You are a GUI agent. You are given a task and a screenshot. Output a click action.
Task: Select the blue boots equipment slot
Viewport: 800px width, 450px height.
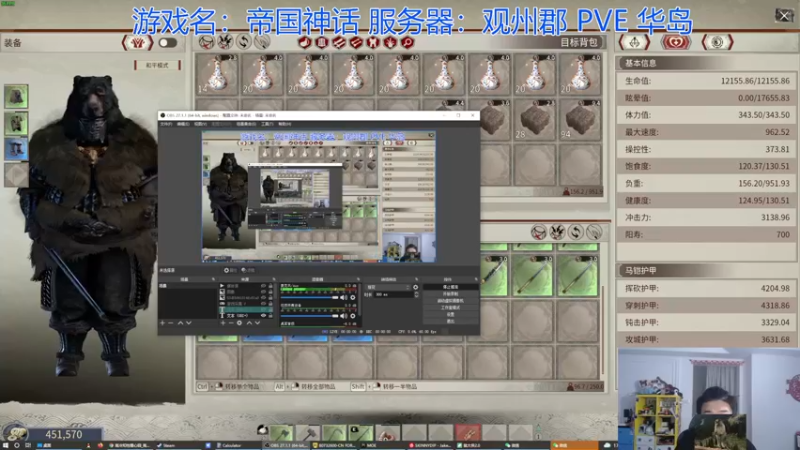click(16, 149)
